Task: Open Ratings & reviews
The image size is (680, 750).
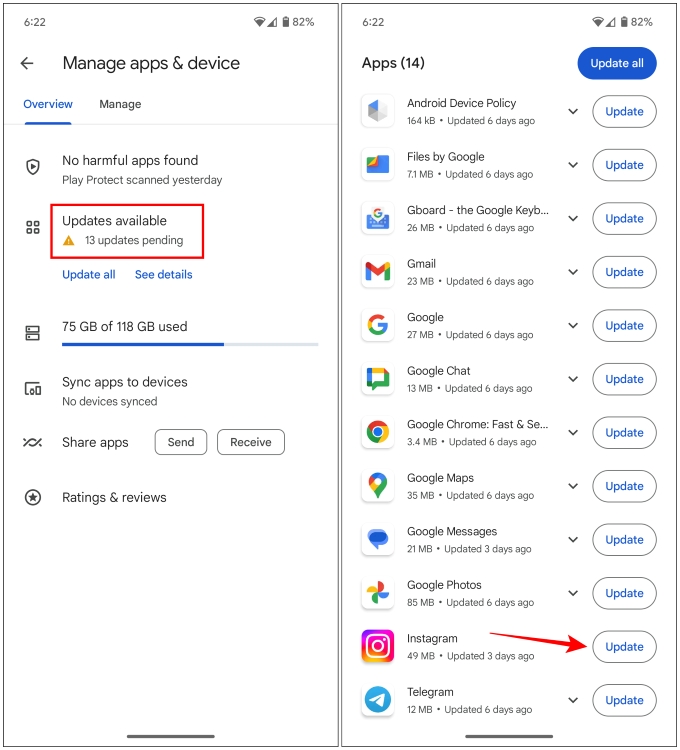Action: (114, 497)
